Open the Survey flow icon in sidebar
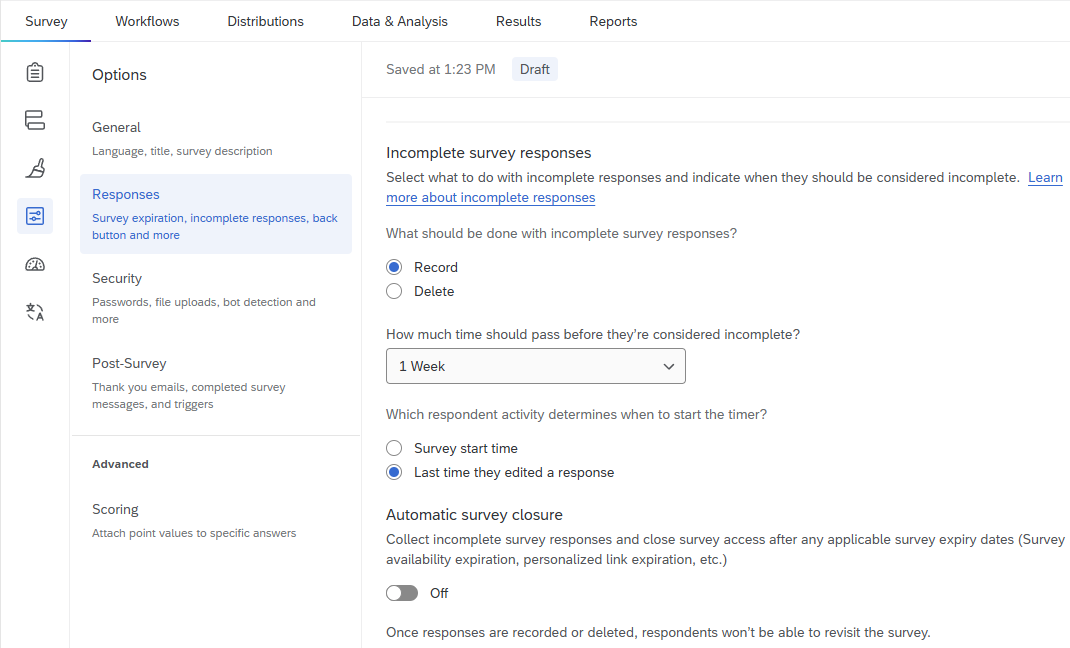 pos(35,120)
